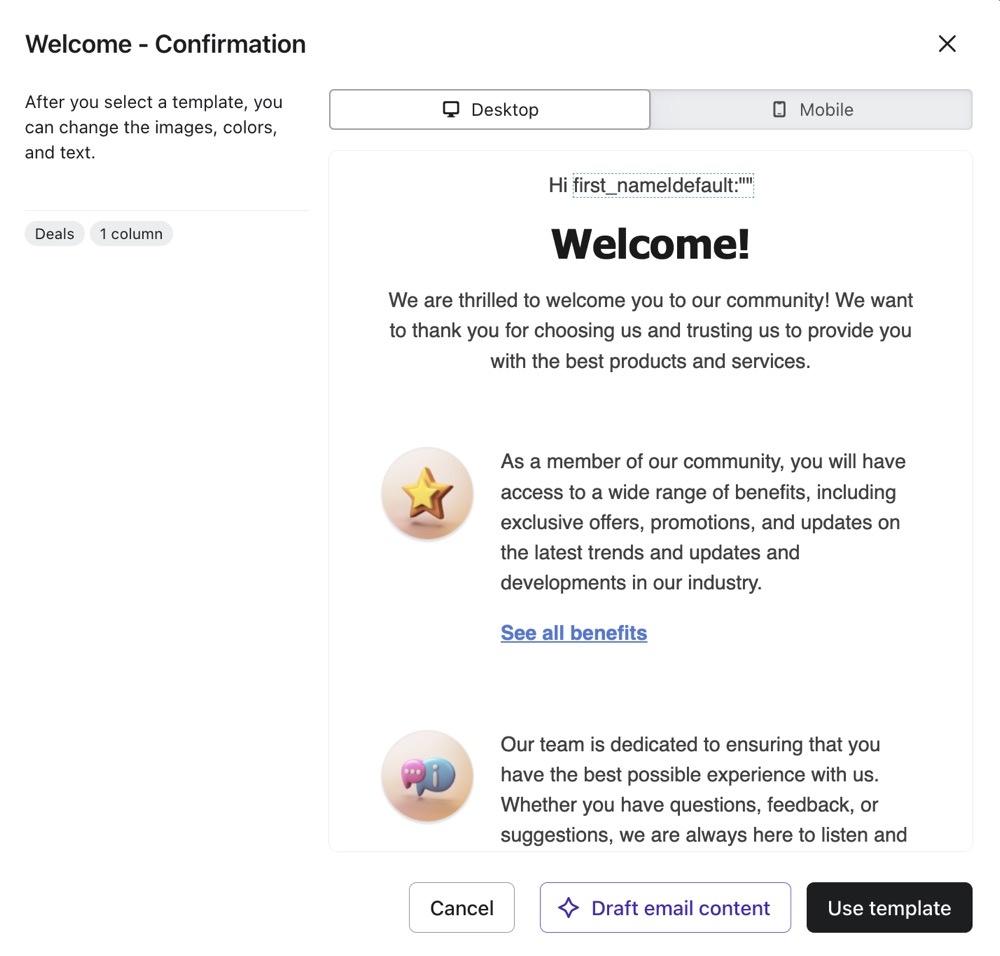Image resolution: width=1000 pixels, height=956 pixels.
Task: Switch to the Desktop preview tab
Action: point(490,110)
